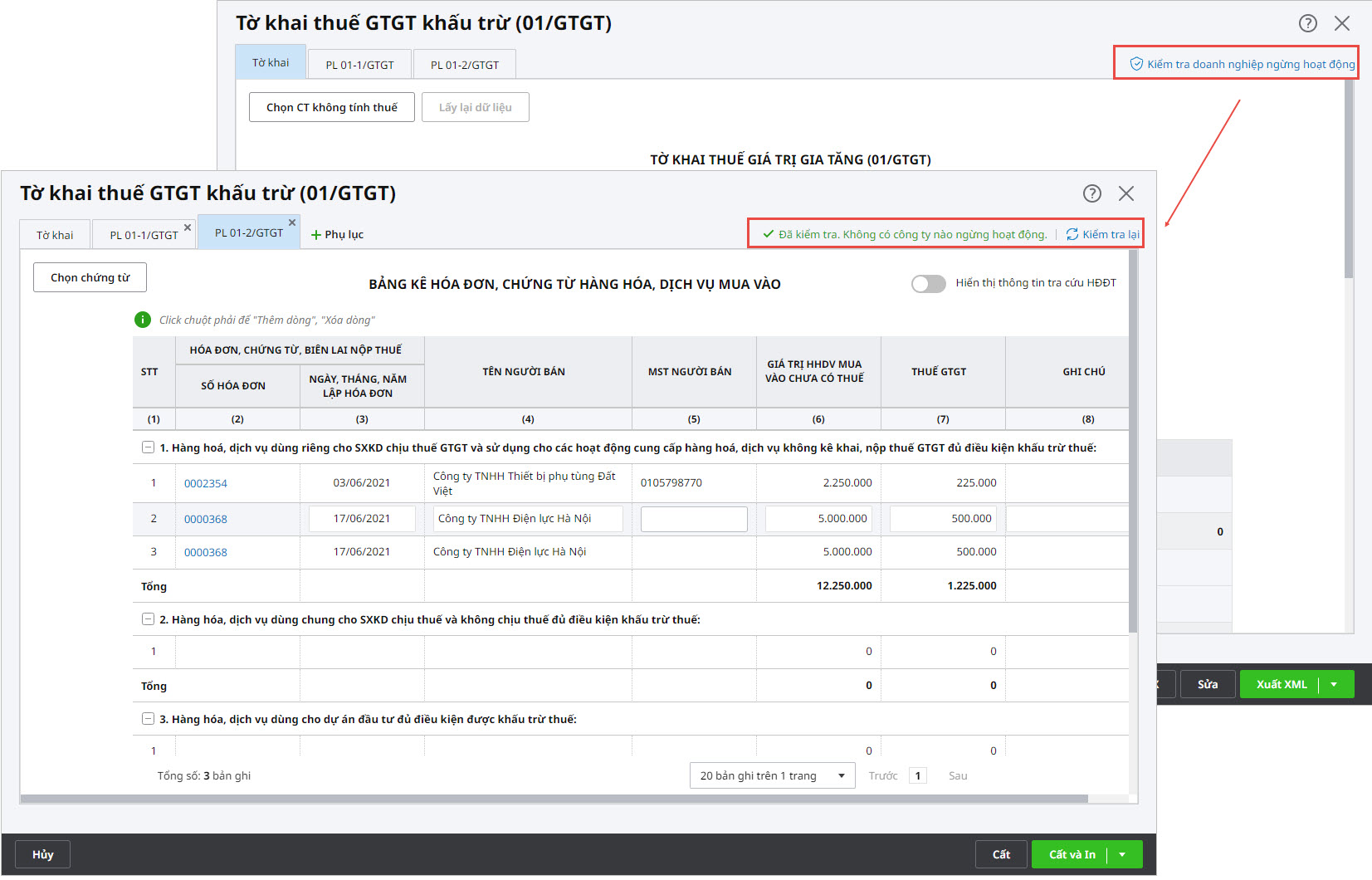
Task: Click the MST người bán input in row 2
Action: (694, 519)
